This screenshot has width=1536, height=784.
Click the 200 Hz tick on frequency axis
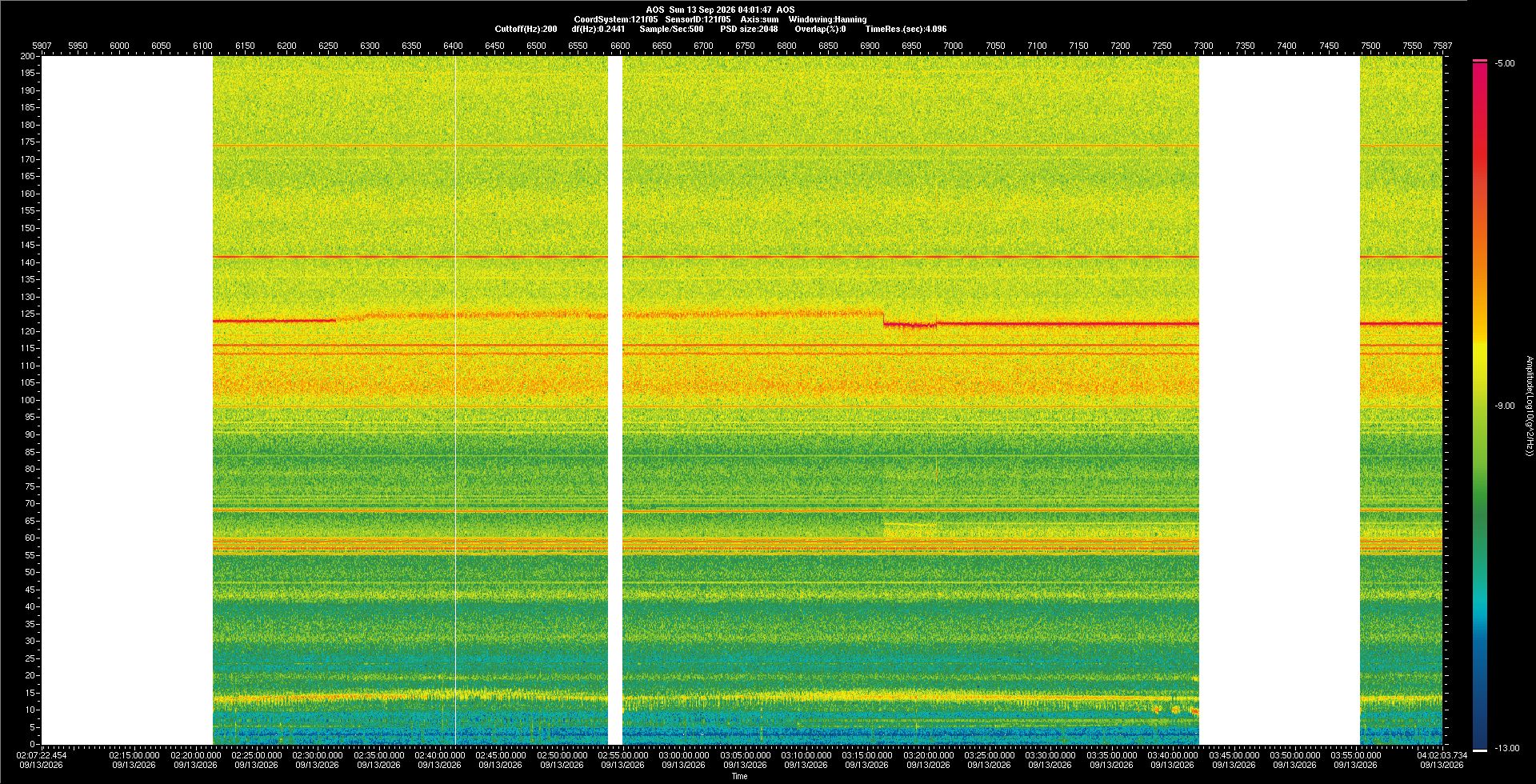coord(29,56)
